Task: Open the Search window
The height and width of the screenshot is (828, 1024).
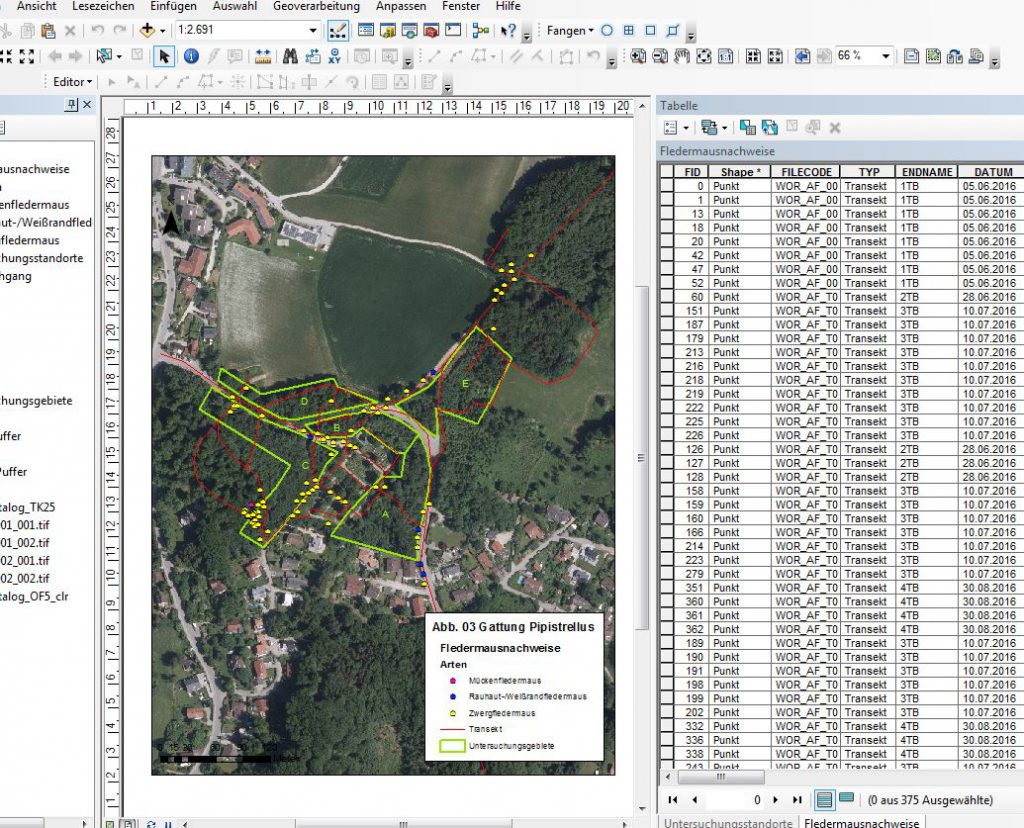Action: point(409,31)
